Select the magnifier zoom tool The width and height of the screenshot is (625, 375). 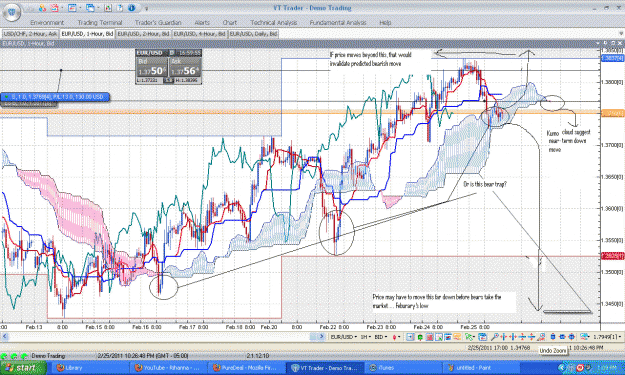[494, 337]
